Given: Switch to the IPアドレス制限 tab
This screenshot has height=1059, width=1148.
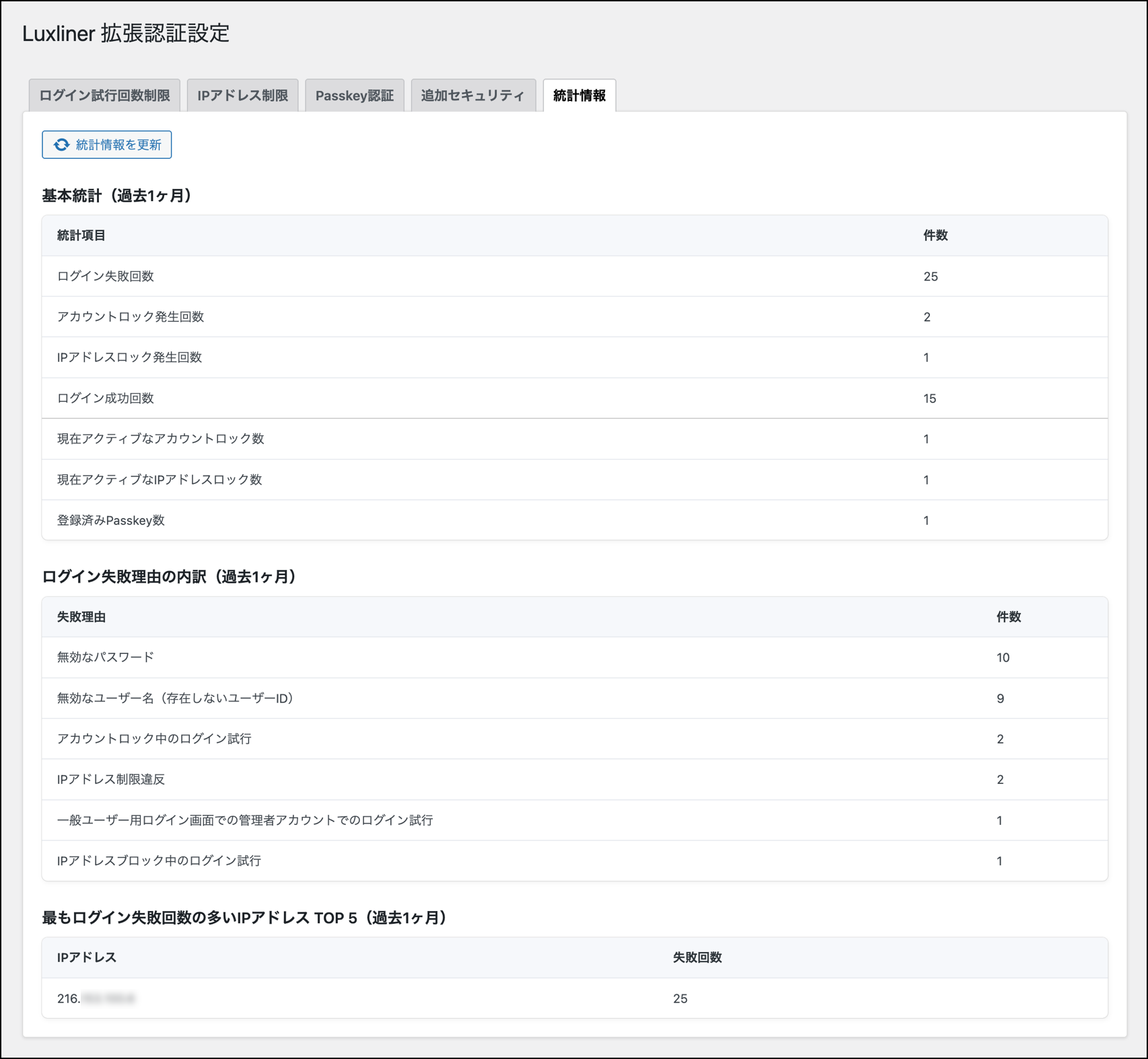Looking at the screenshot, I should [x=242, y=96].
